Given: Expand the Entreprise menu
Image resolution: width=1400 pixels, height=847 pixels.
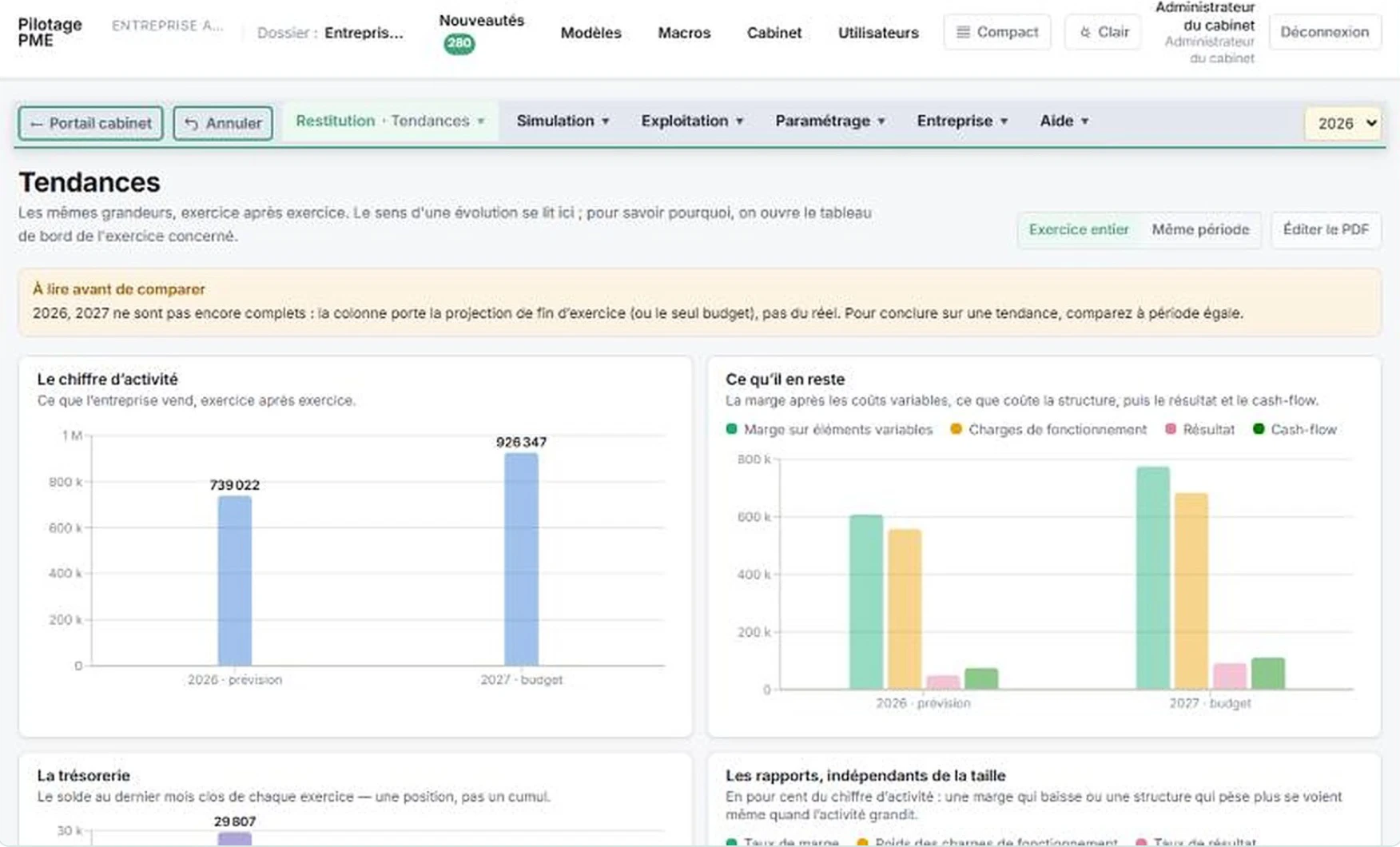Looking at the screenshot, I should click(962, 121).
